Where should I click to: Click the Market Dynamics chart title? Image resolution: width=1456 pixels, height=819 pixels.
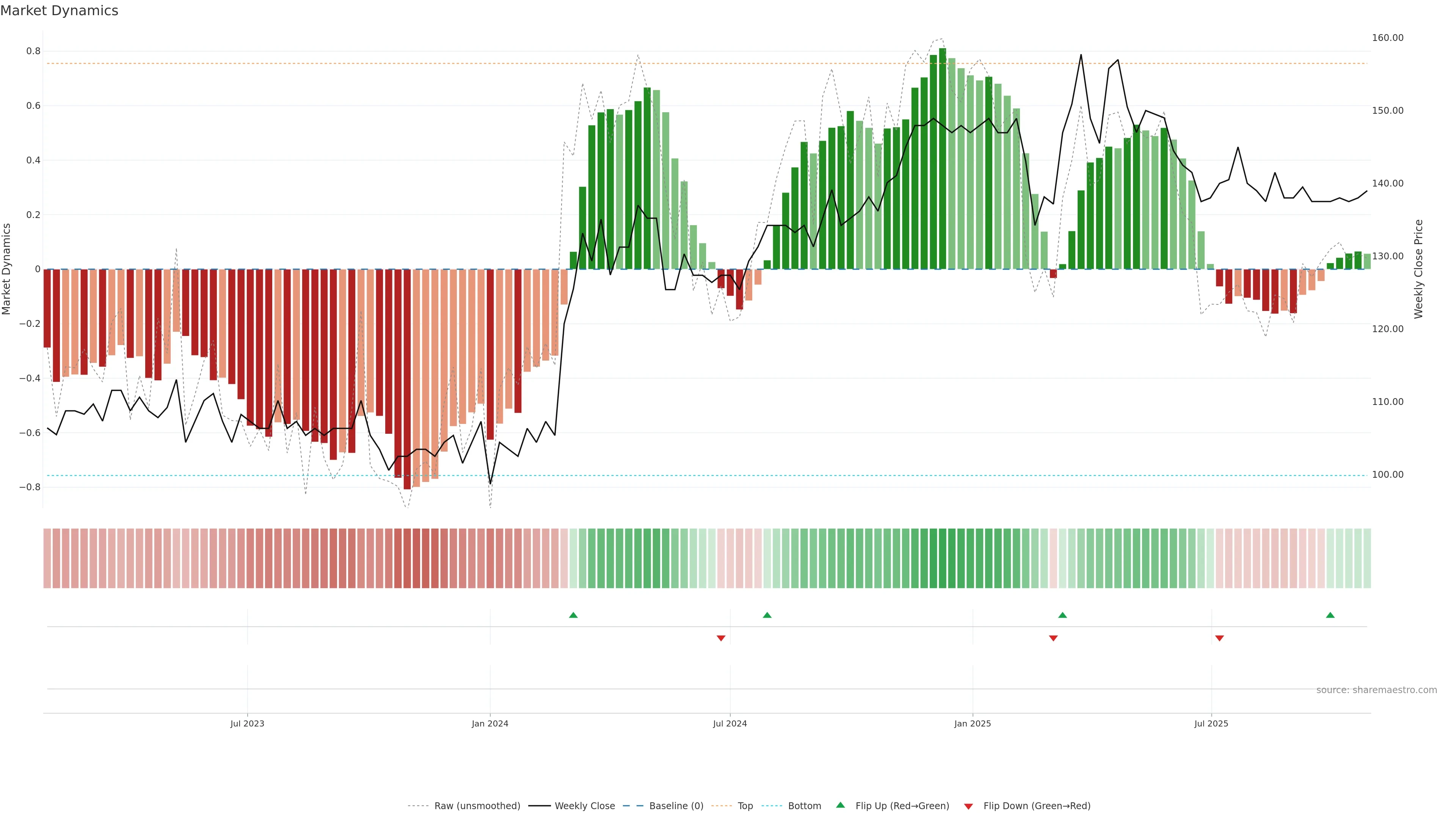tap(60, 11)
